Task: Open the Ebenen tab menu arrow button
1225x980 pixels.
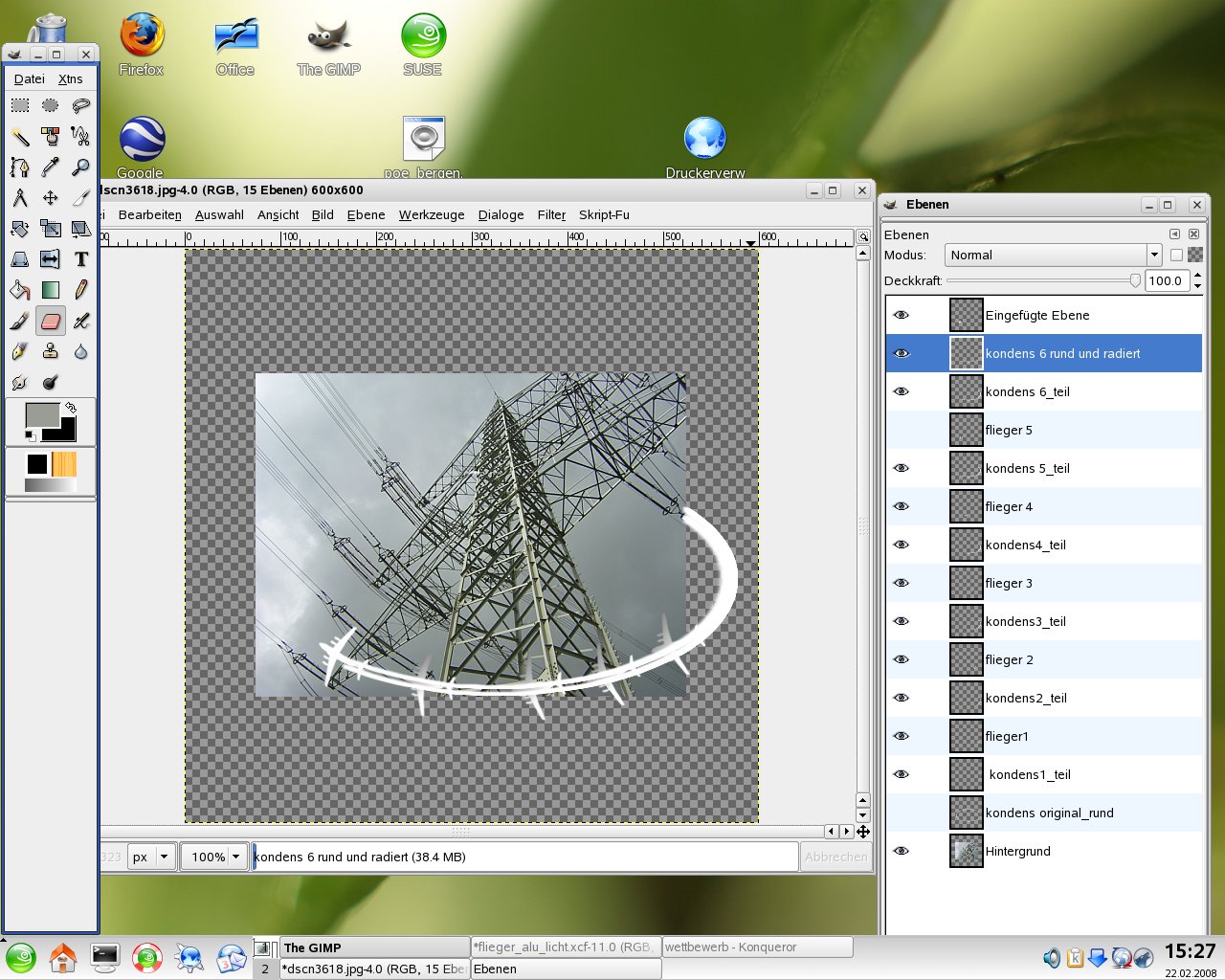Action: click(x=1174, y=234)
